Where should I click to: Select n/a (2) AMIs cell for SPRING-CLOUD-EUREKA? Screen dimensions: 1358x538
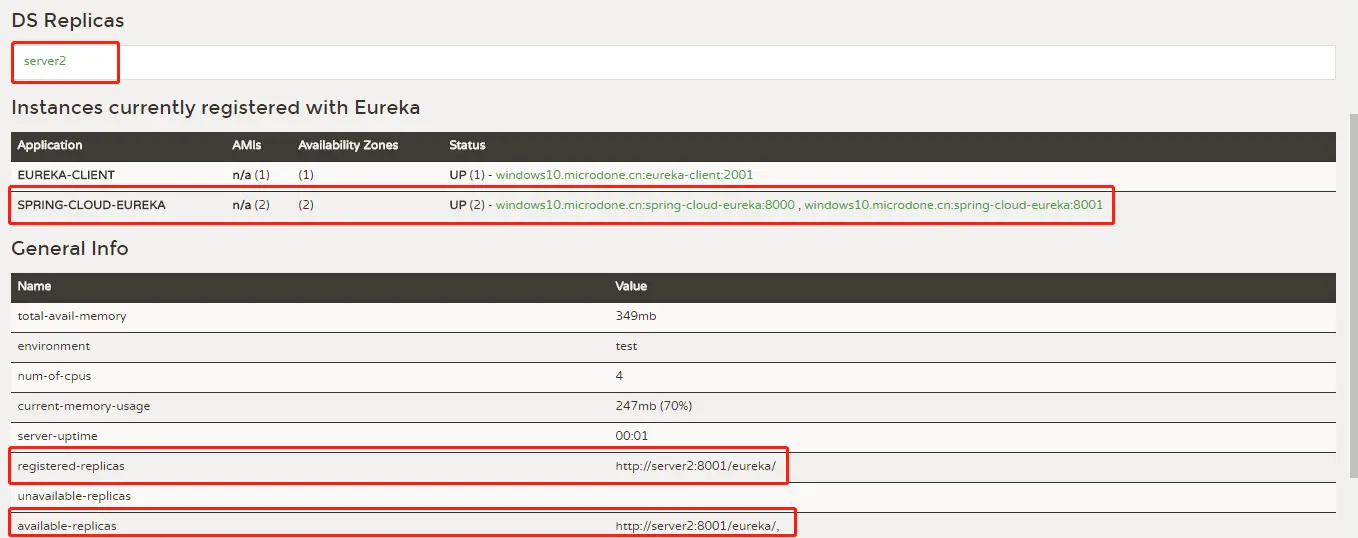[x=251, y=205]
